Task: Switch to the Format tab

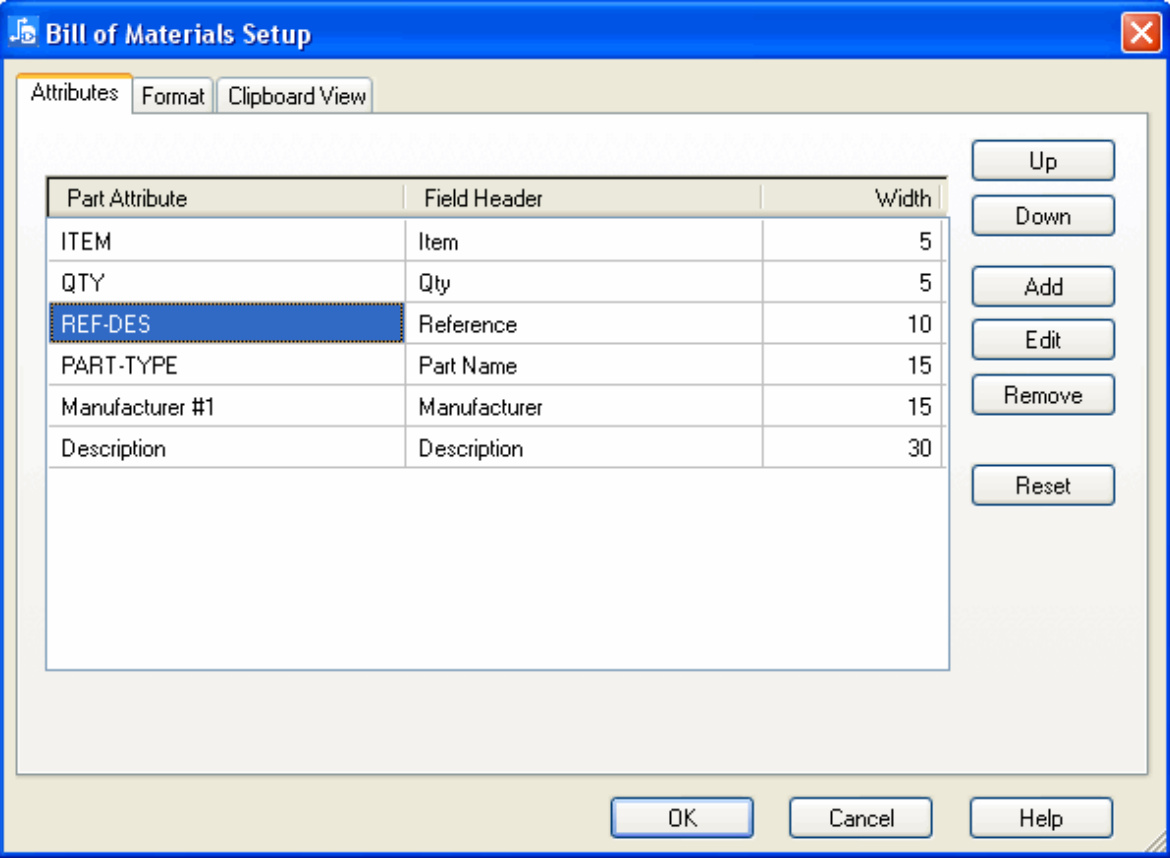Action: [173, 96]
